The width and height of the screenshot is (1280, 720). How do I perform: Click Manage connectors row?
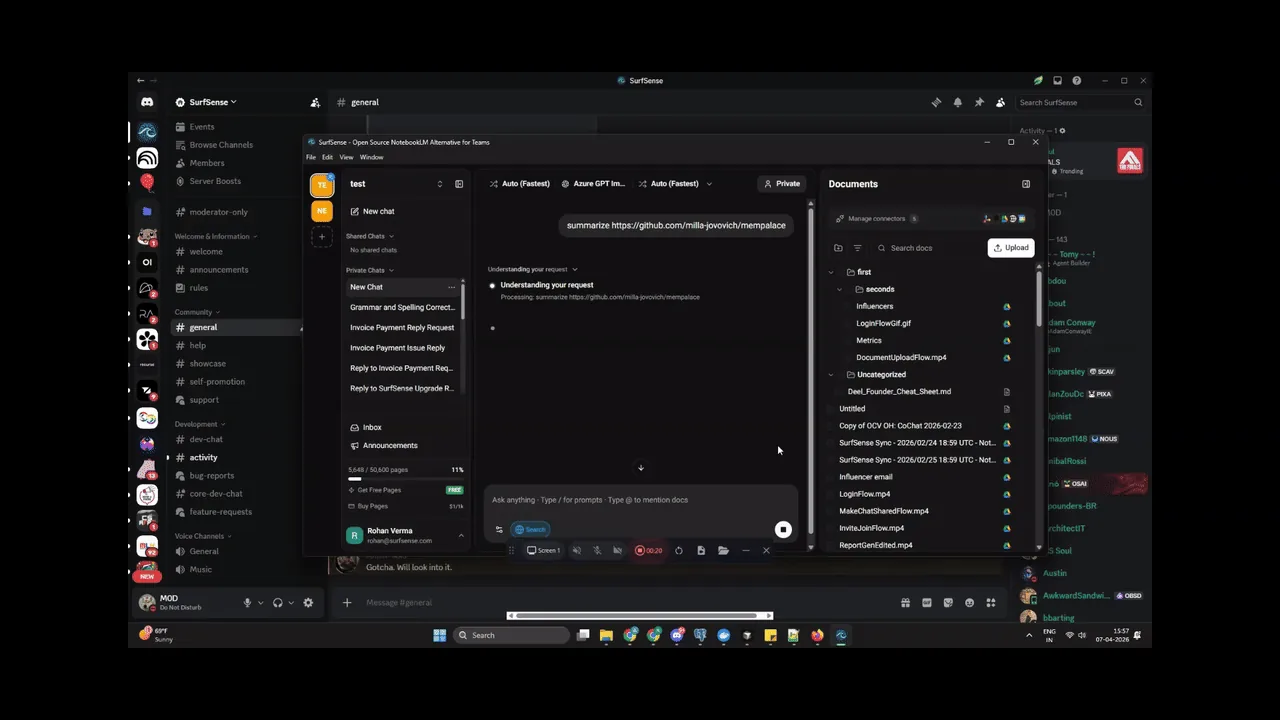pyautogui.click(x=930, y=218)
